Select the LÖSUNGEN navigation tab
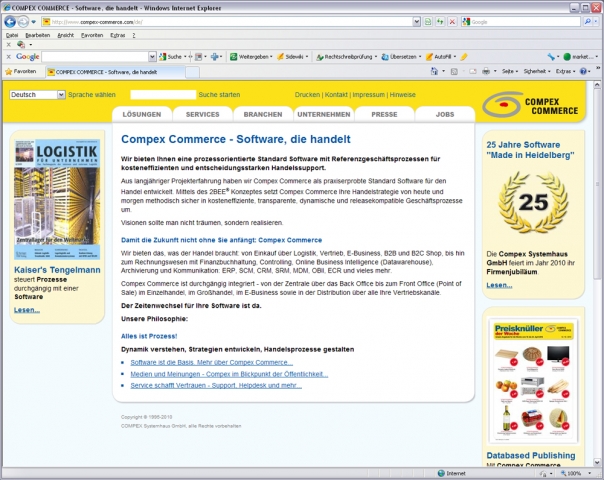Viewport: 604px width, 480px height. (x=141, y=115)
